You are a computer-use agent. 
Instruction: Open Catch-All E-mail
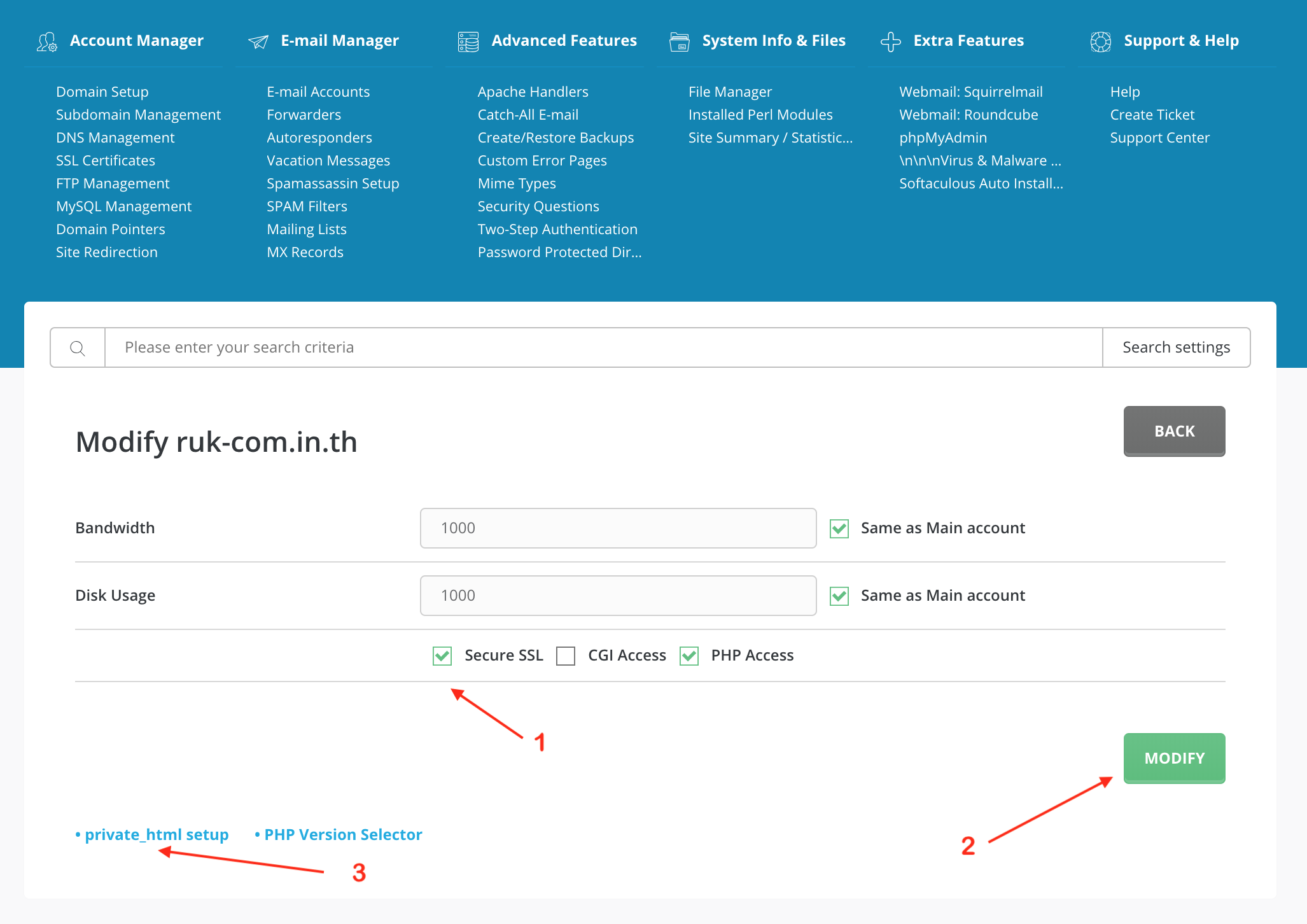(x=528, y=115)
